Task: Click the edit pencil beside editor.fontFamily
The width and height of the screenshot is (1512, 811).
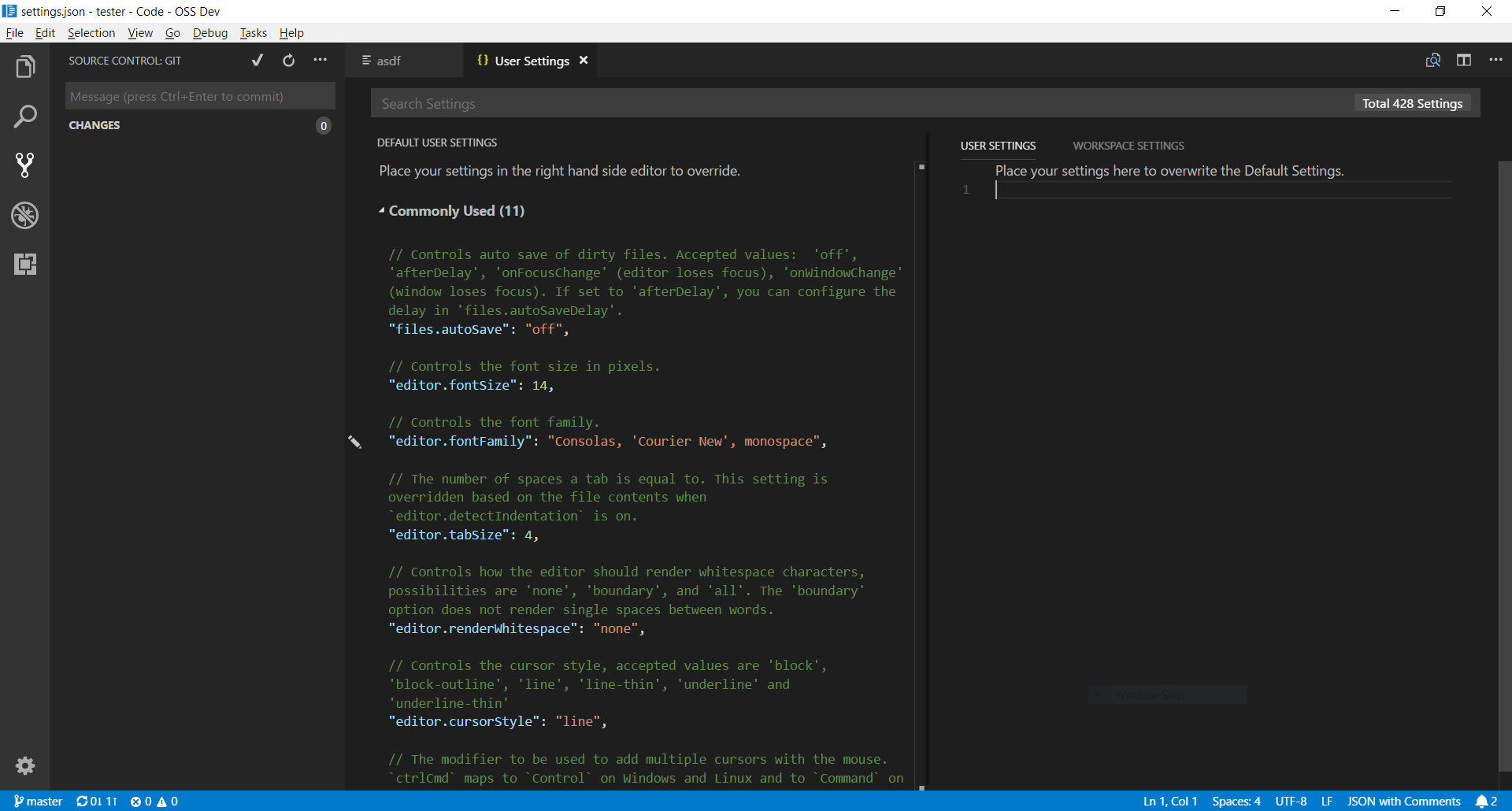Action: (x=355, y=442)
